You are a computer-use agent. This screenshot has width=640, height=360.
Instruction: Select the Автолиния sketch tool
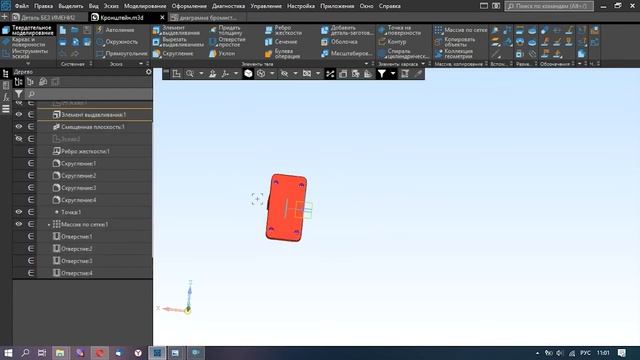[116, 30]
